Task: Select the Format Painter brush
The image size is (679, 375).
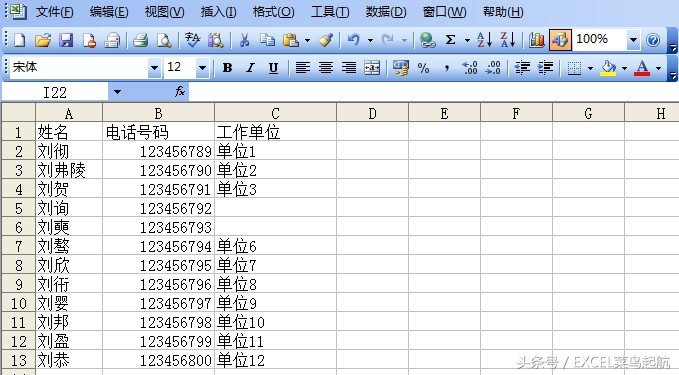Action: (325, 41)
